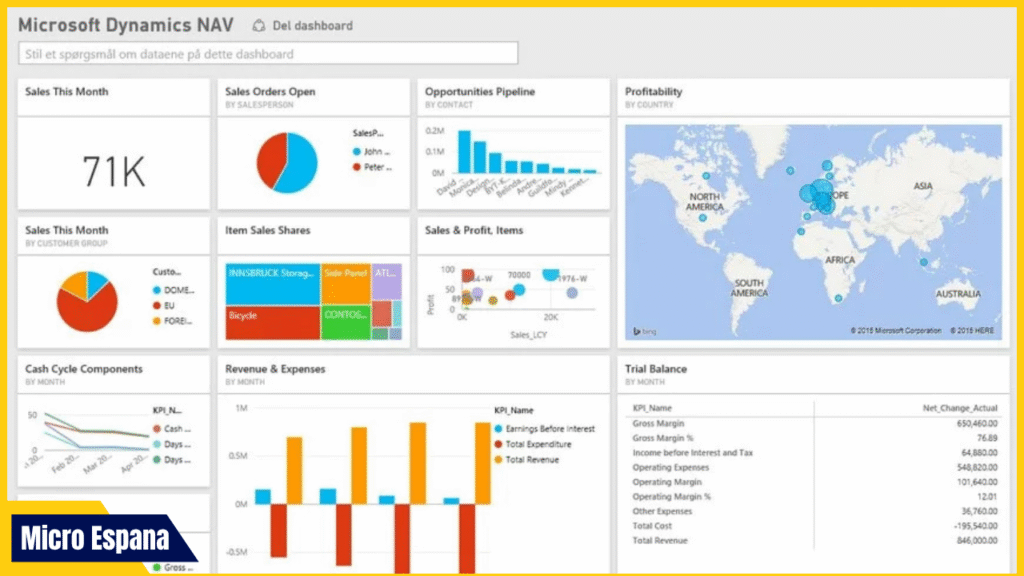Click the red Peter legend marker
Image resolution: width=1024 pixels, height=576 pixels.
tap(357, 166)
